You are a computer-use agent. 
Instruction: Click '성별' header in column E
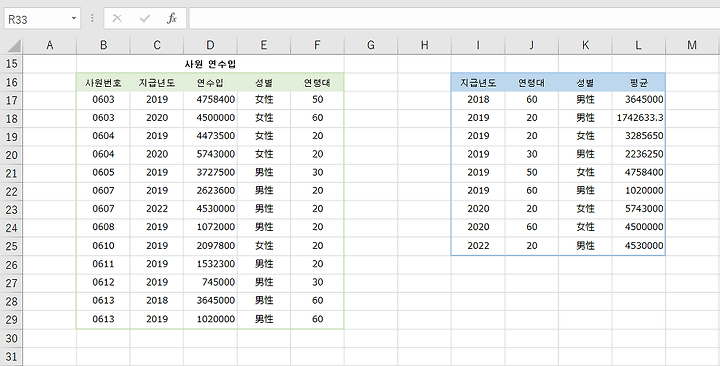(264, 83)
